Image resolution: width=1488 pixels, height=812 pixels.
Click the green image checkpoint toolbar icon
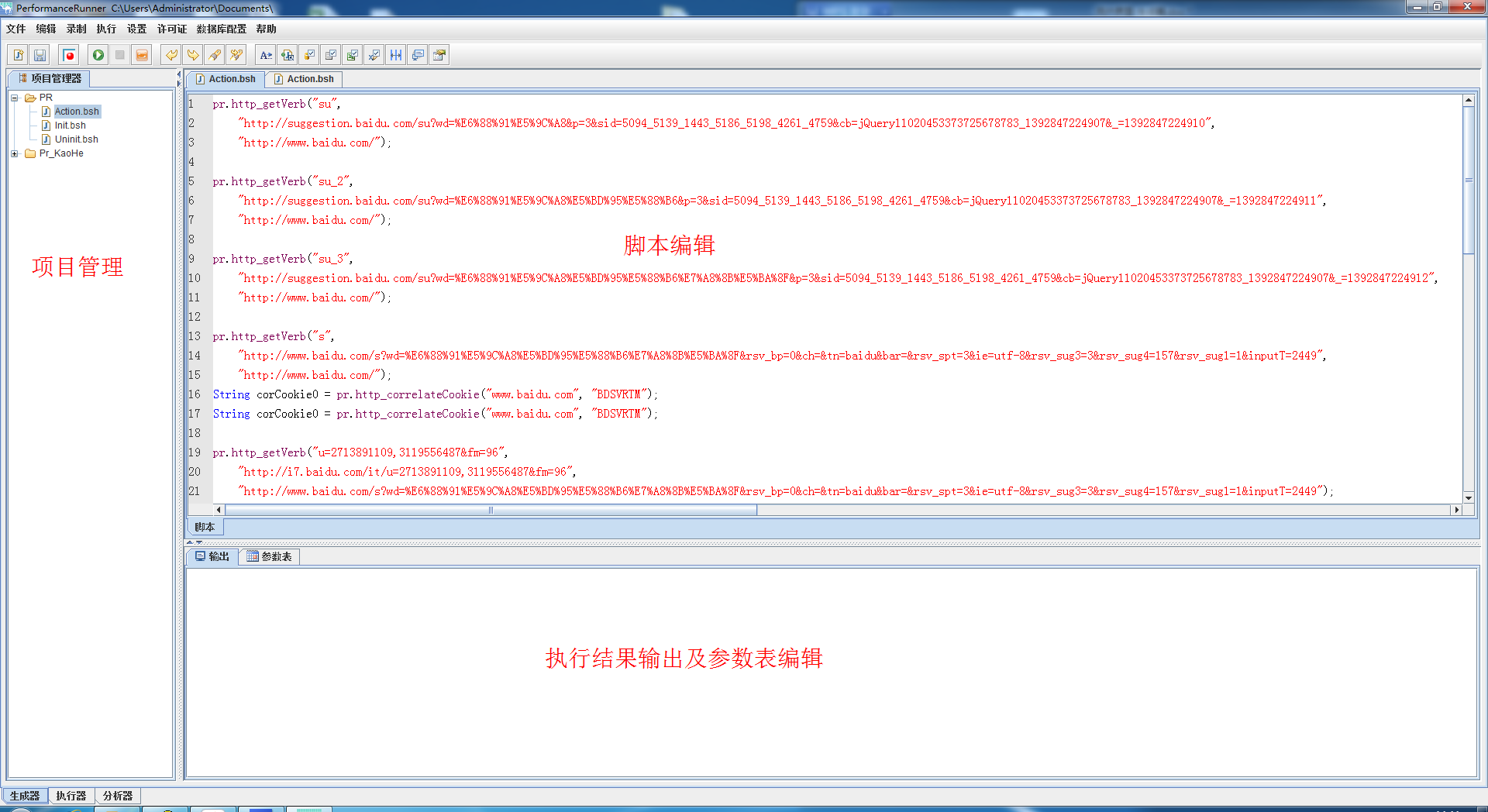[353, 55]
